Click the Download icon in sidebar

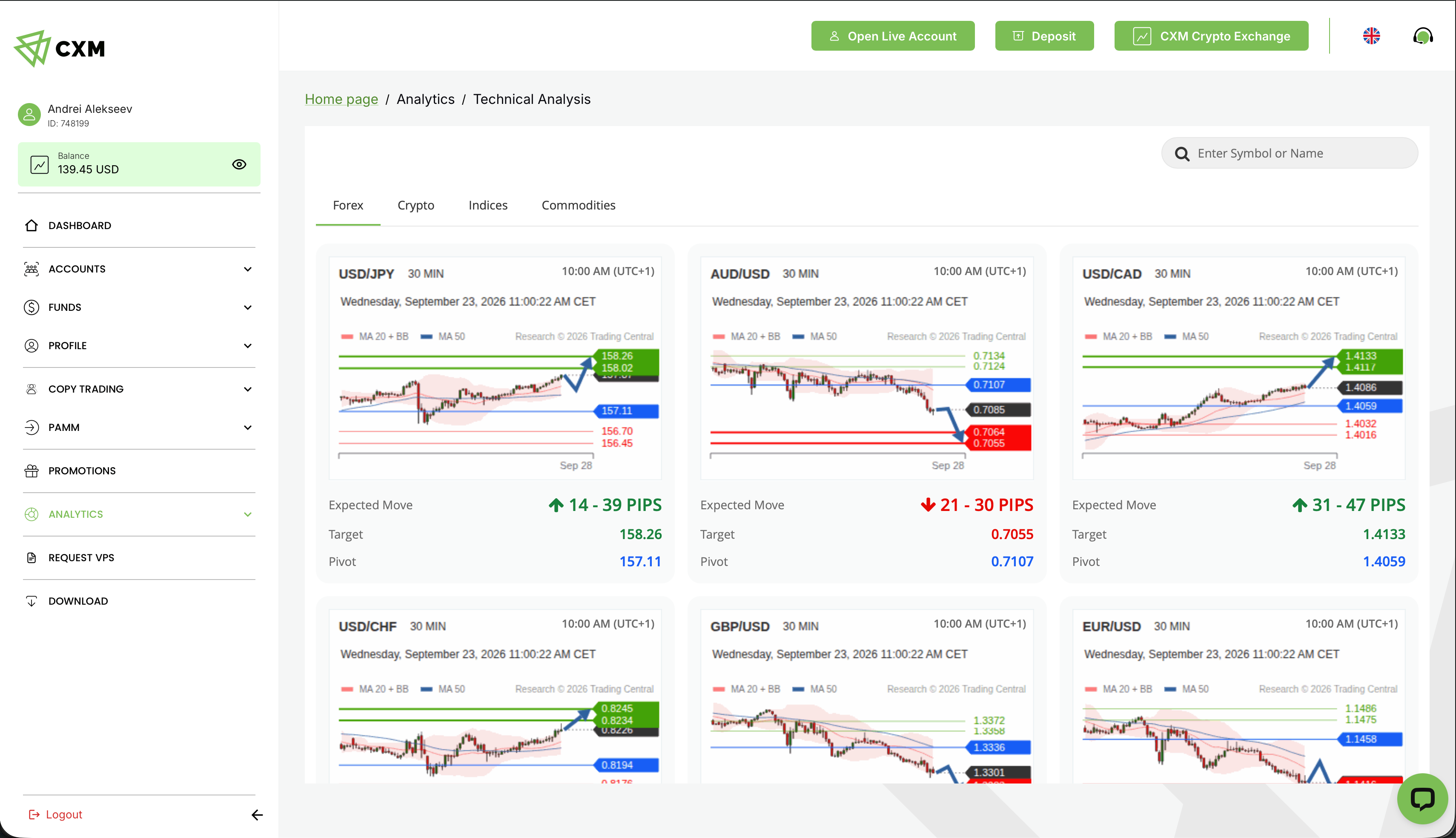[32, 601]
